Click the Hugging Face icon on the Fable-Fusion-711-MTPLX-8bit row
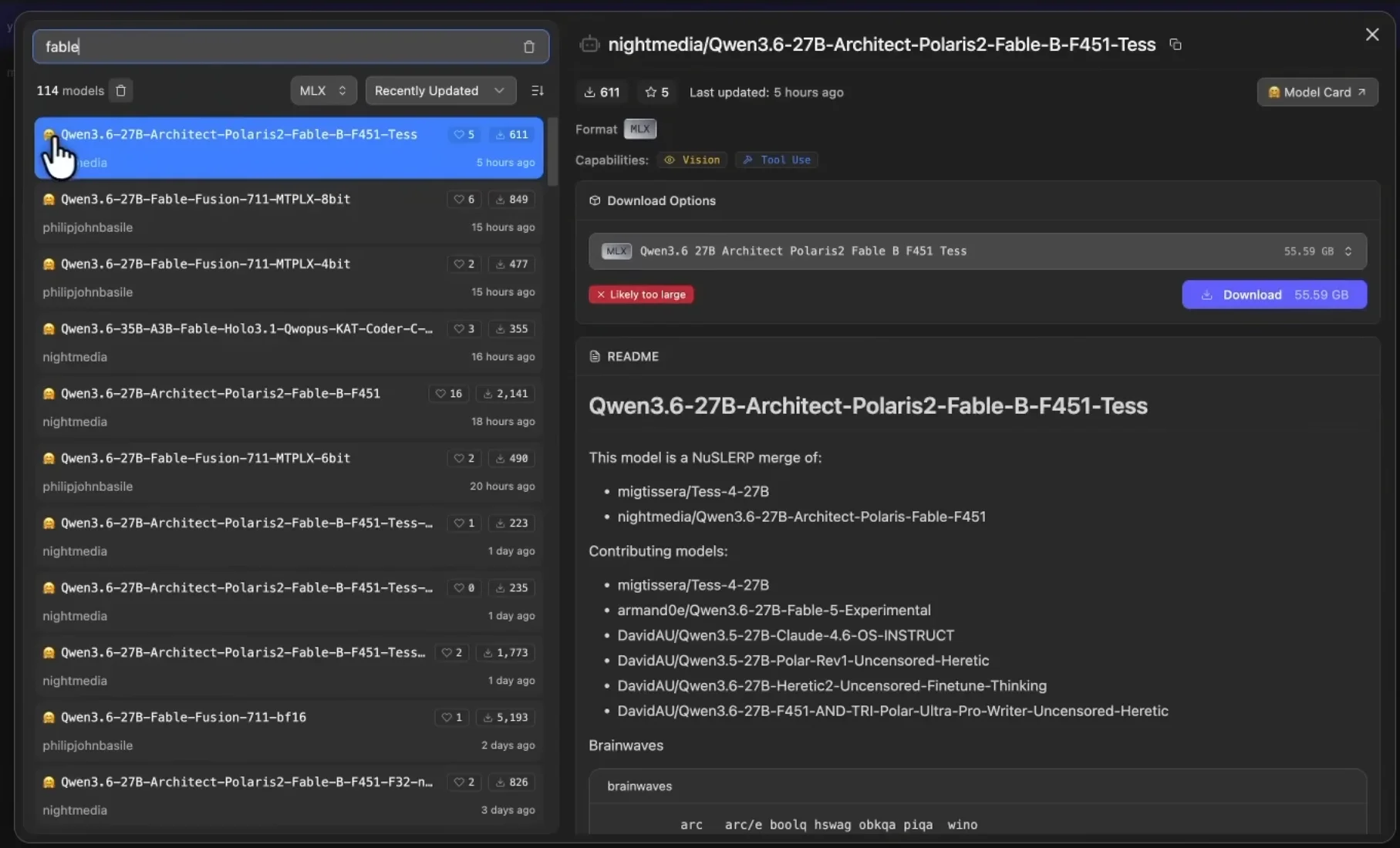 coord(49,200)
